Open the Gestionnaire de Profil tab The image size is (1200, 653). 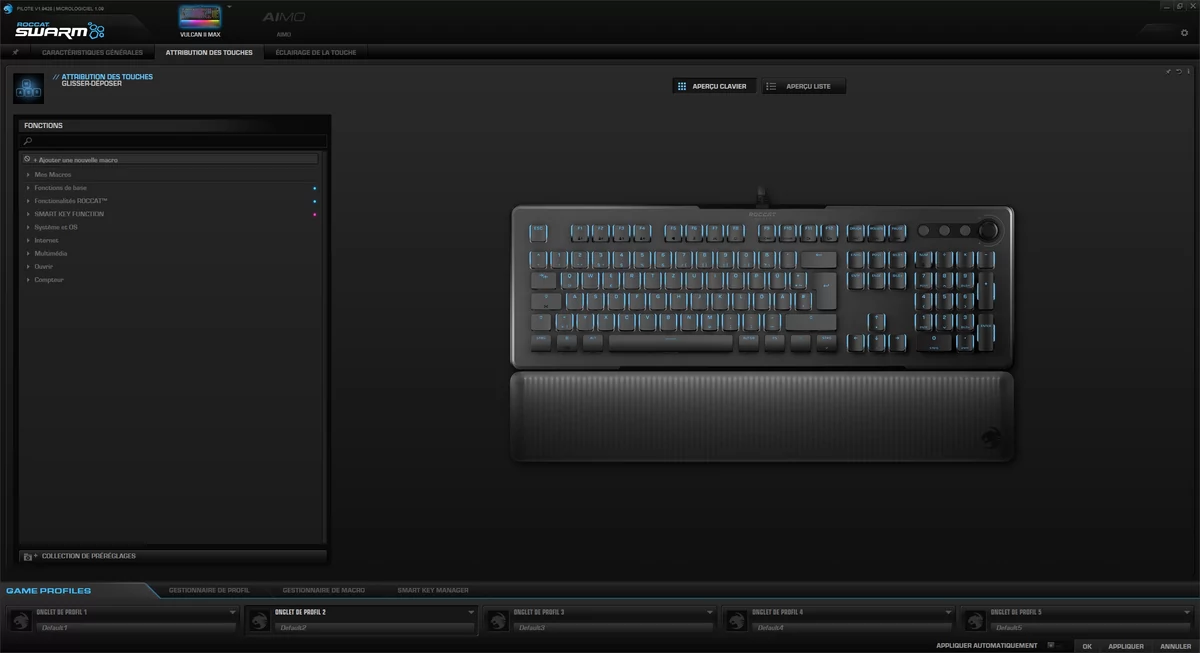[209, 591]
